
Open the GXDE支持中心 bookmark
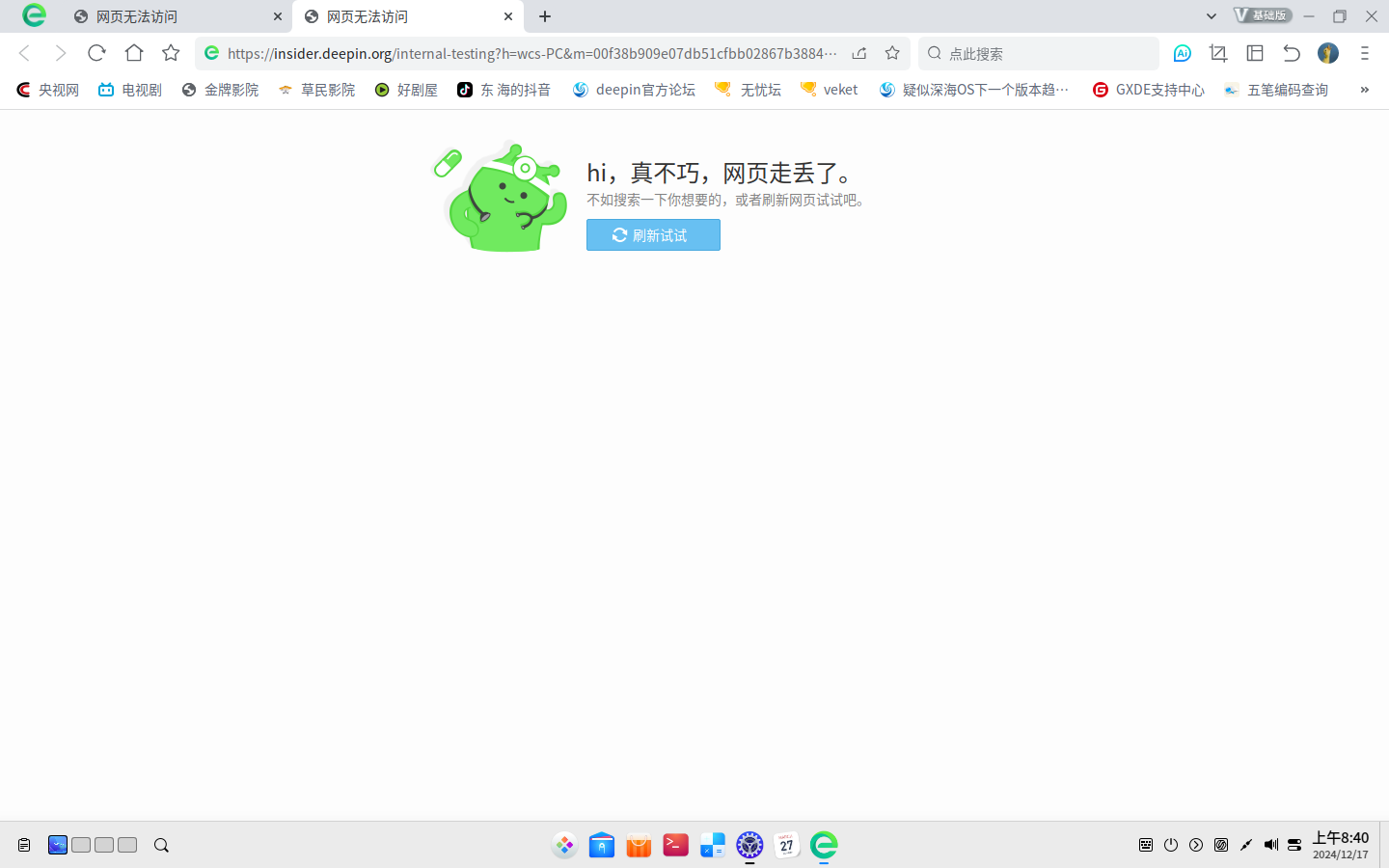click(1148, 90)
